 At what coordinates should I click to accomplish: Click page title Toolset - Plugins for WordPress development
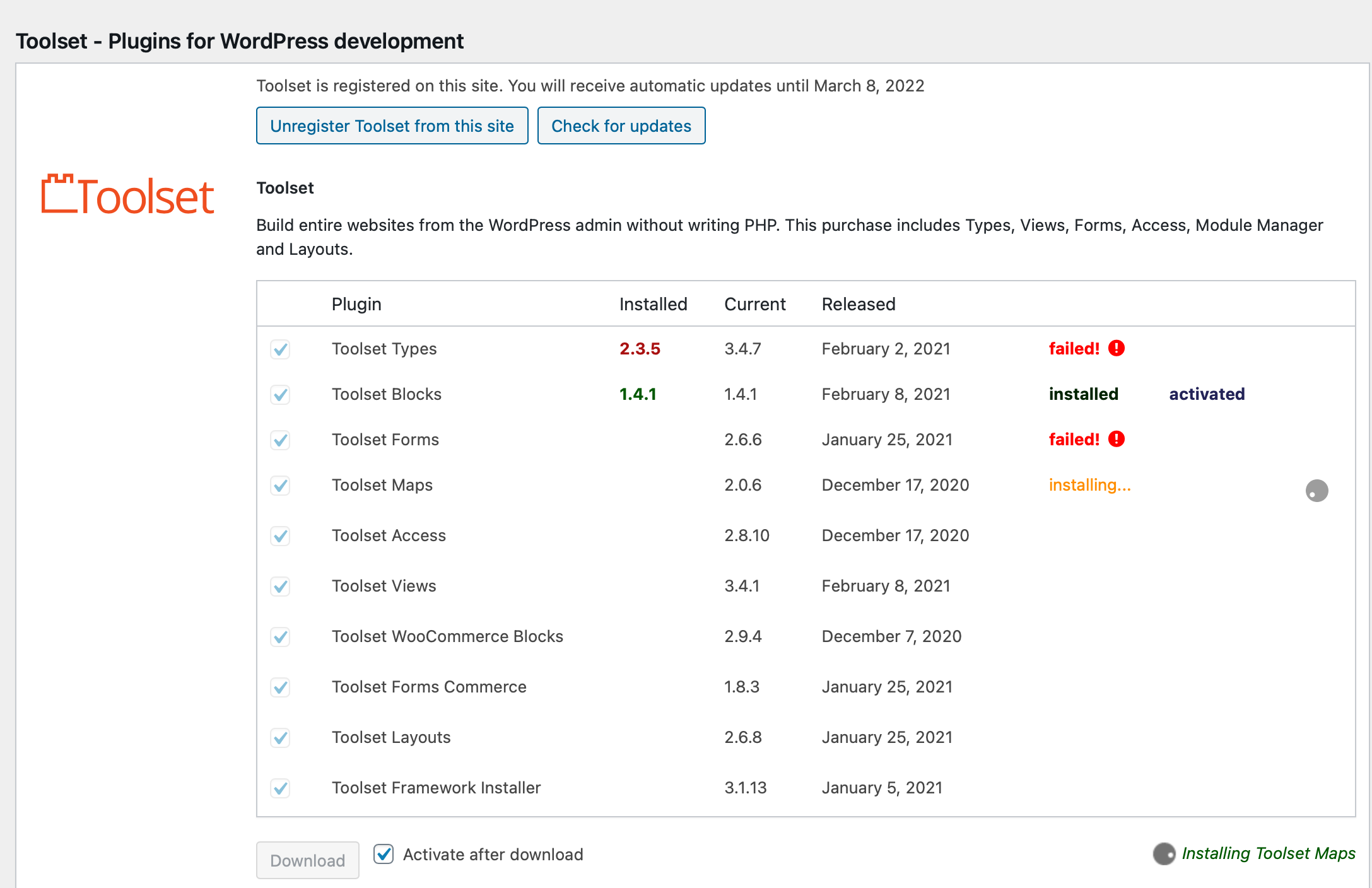coord(240,41)
